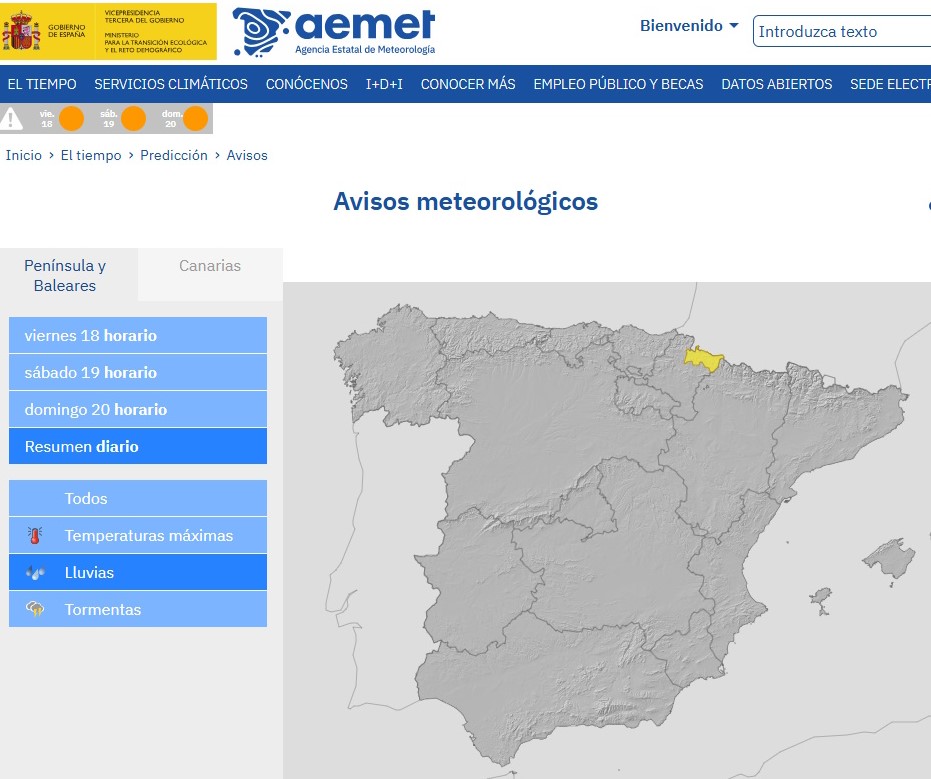Viewport: 931px width, 779px height.
Task: Go to the Inicio breadcrumb link
Action: (24, 156)
